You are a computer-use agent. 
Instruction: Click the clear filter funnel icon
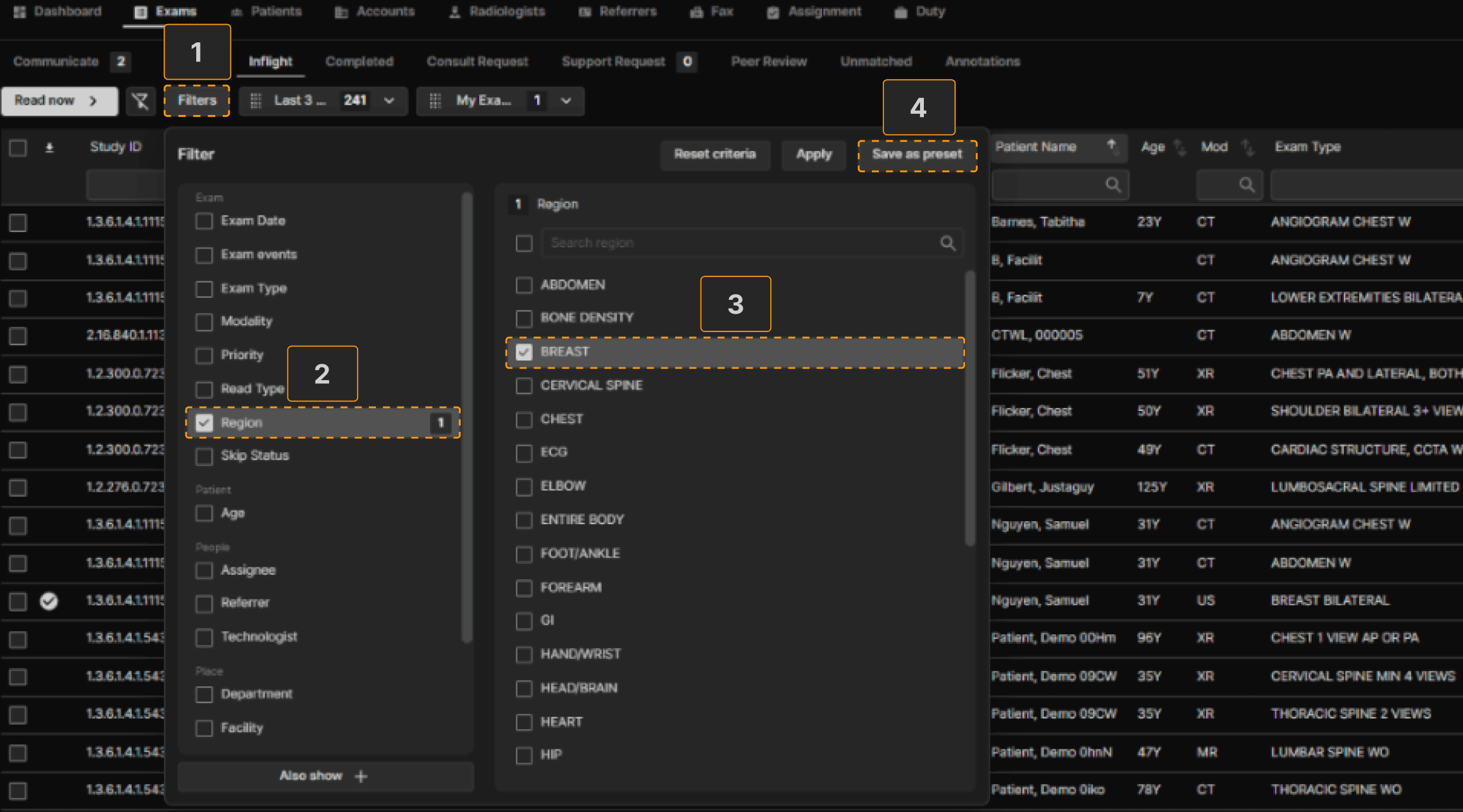click(140, 101)
